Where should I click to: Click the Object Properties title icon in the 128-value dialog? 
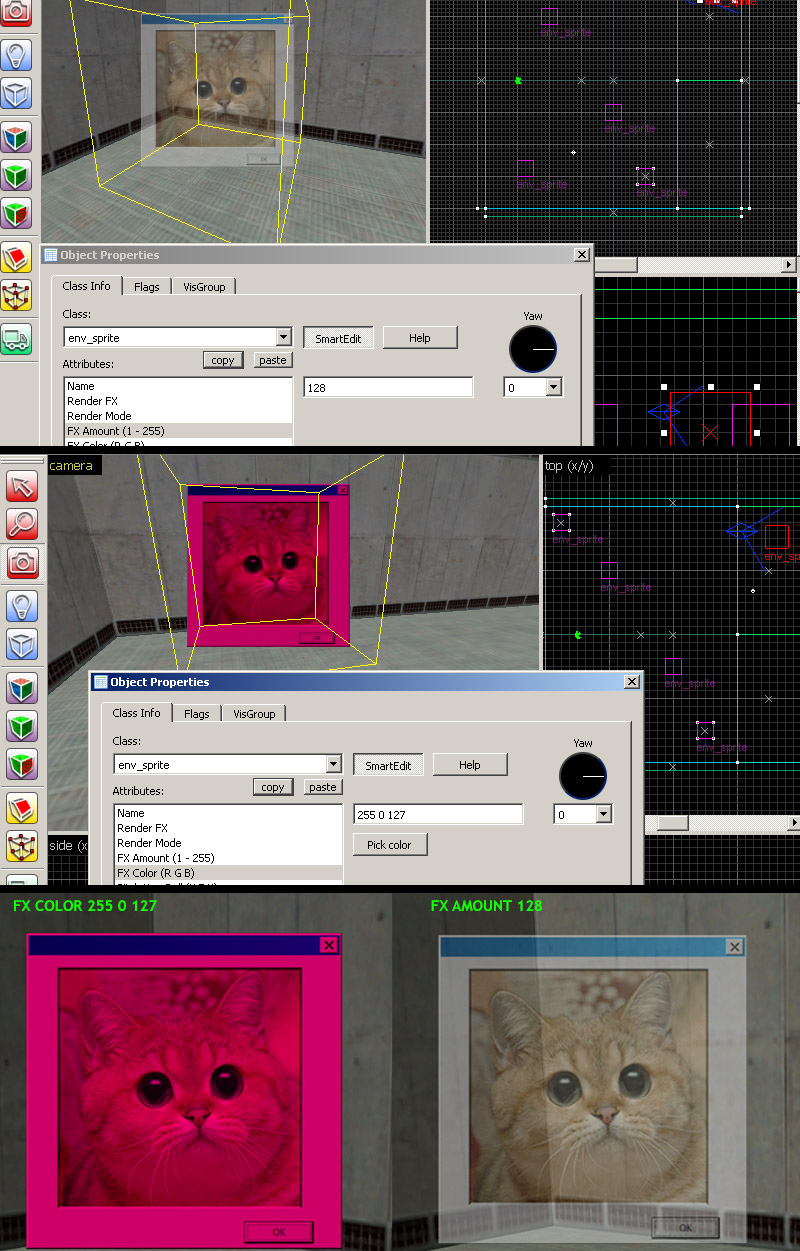[50, 255]
